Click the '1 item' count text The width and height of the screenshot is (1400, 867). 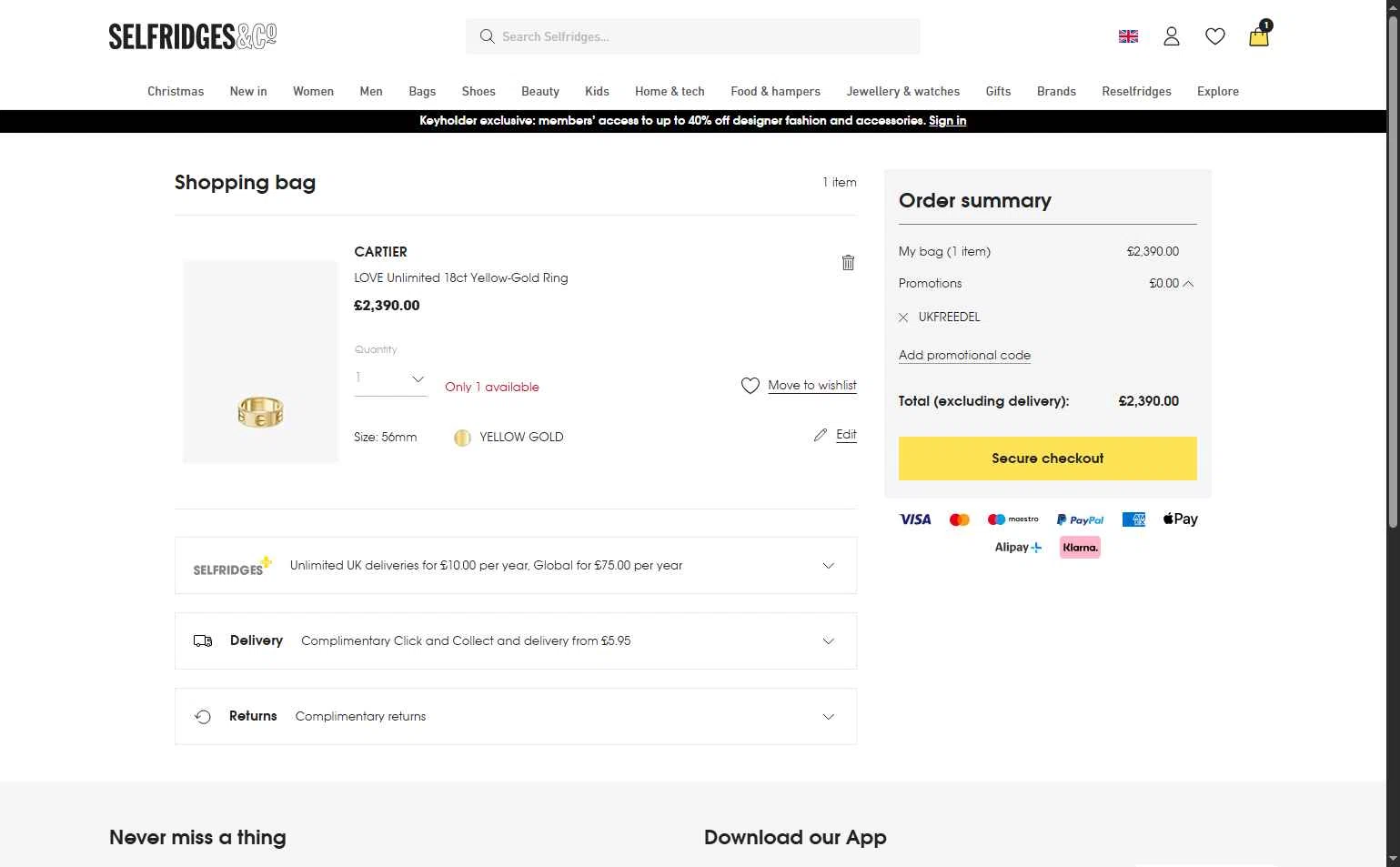[x=840, y=183]
